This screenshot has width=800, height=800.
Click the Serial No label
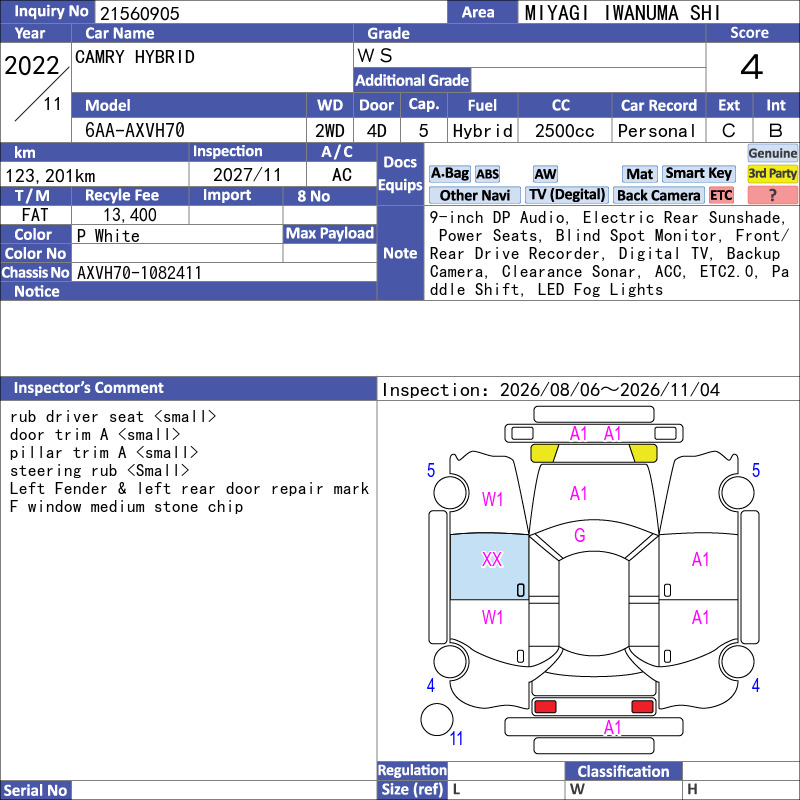tap(35, 790)
